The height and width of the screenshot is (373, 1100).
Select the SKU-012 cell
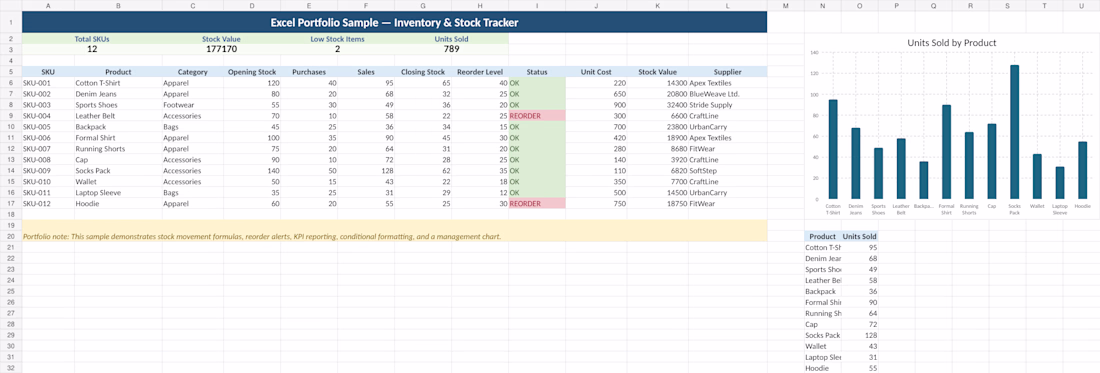48,203
